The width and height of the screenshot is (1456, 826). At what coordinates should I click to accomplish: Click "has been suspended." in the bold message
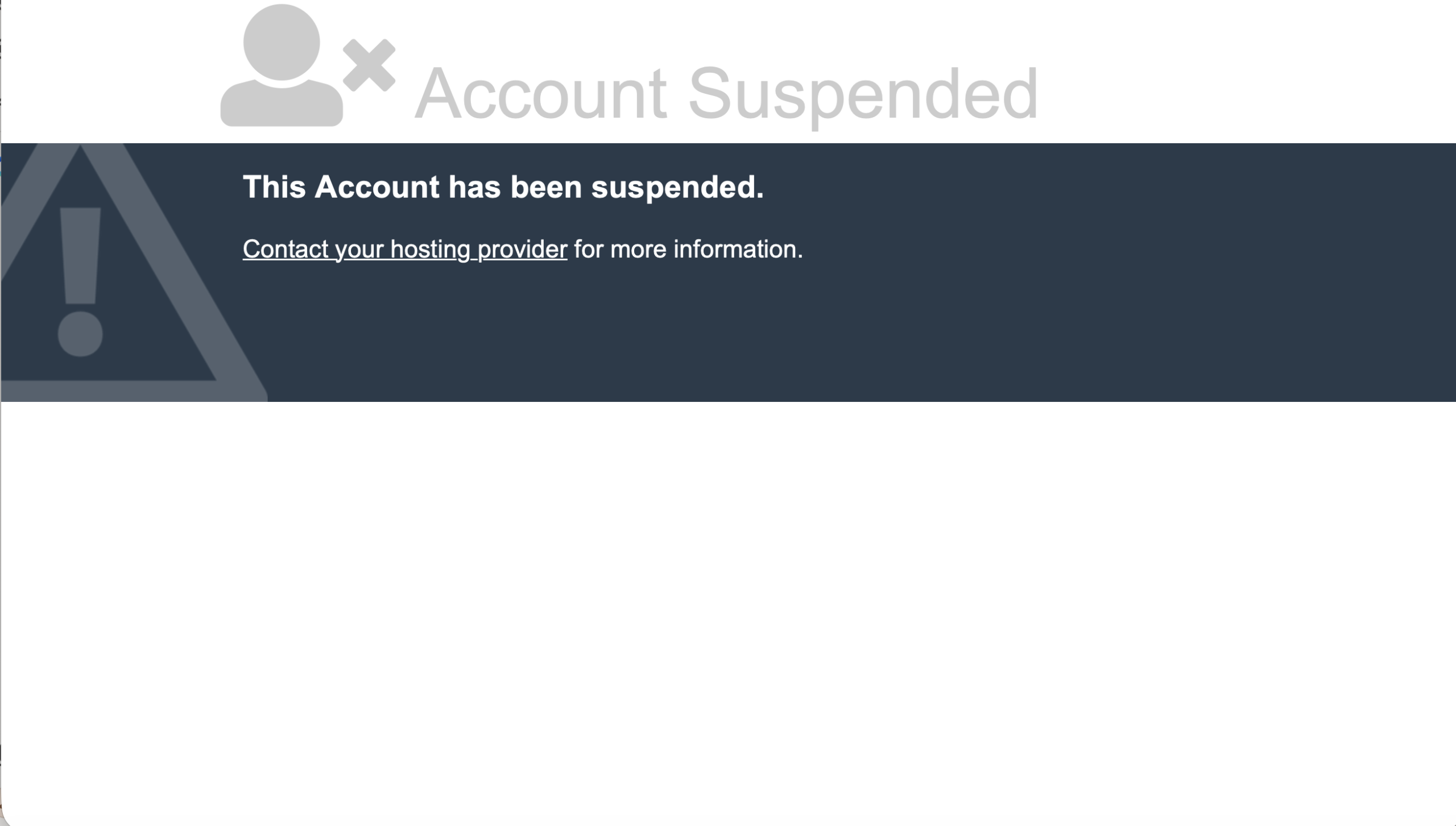pos(606,187)
